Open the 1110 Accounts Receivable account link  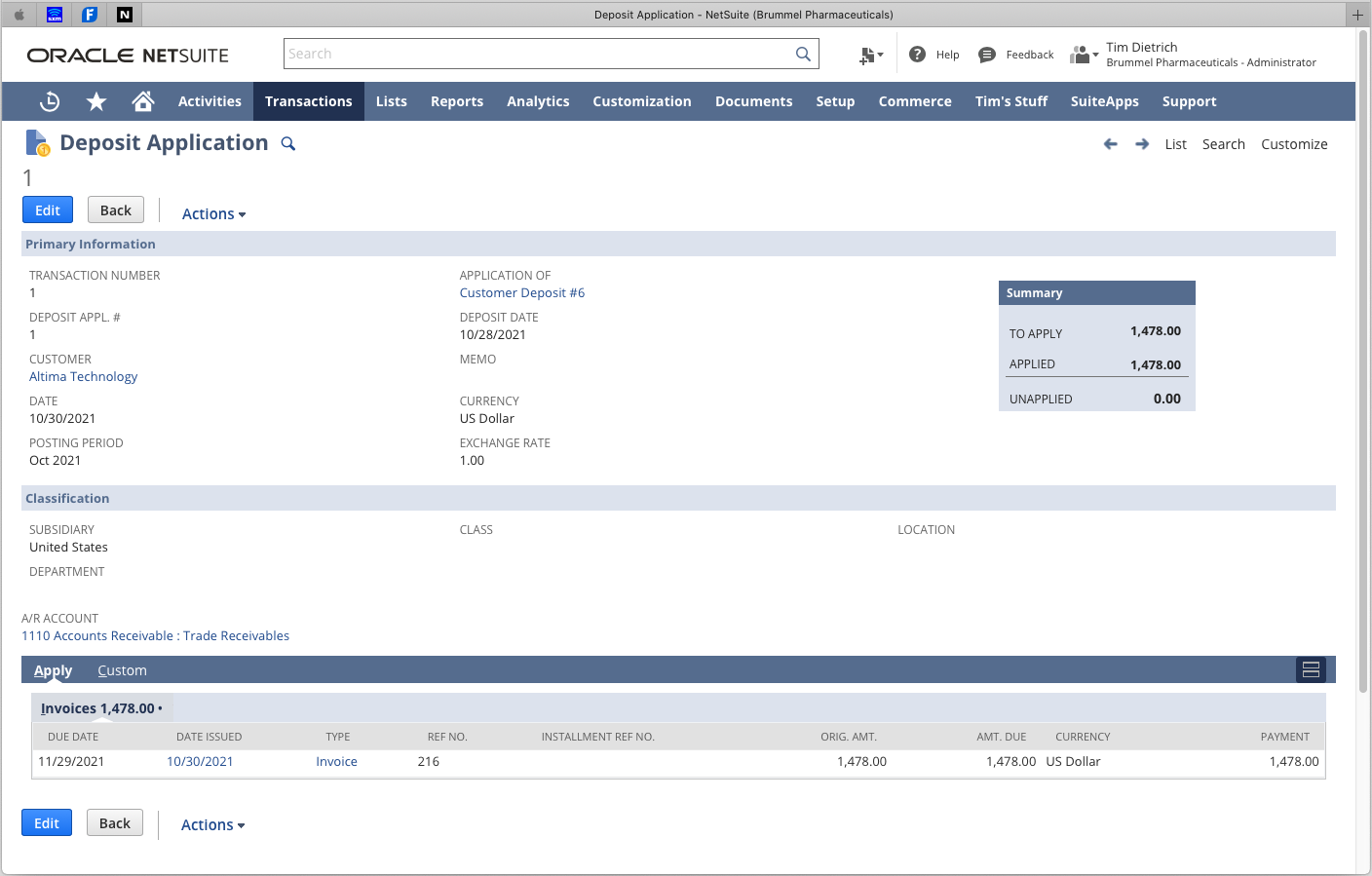[x=156, y=636]
